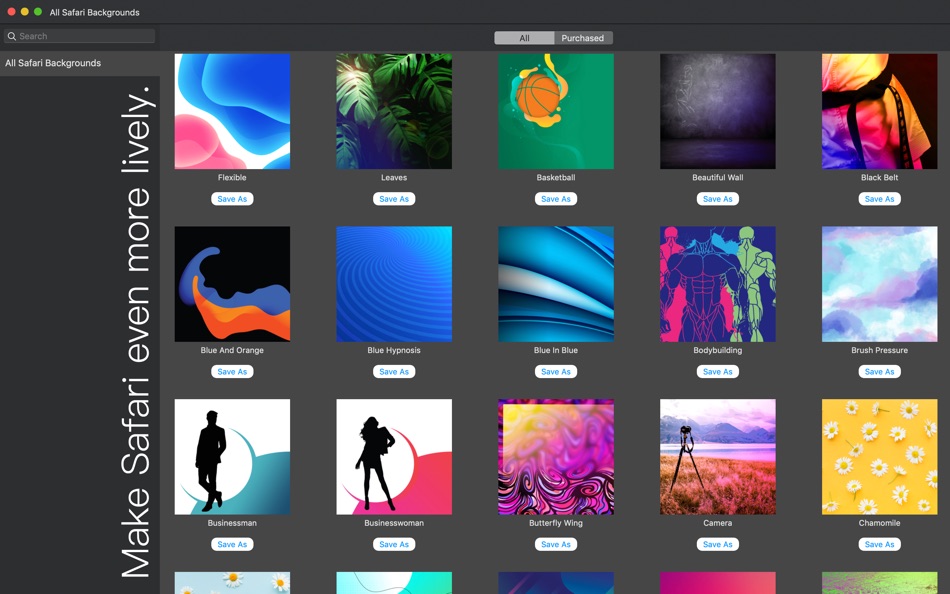Click the Leaves label text
The image size is (950, 594).
394,178
